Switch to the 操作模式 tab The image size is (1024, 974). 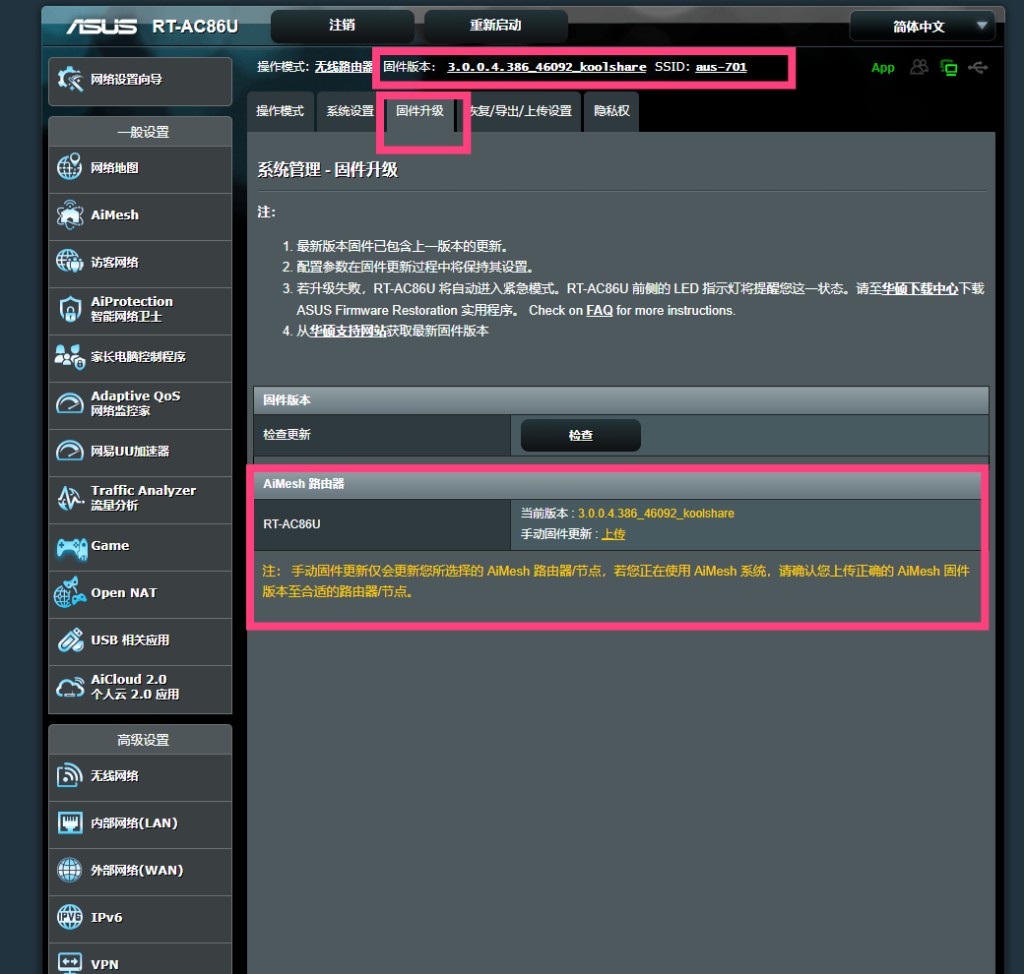[280, 111]
